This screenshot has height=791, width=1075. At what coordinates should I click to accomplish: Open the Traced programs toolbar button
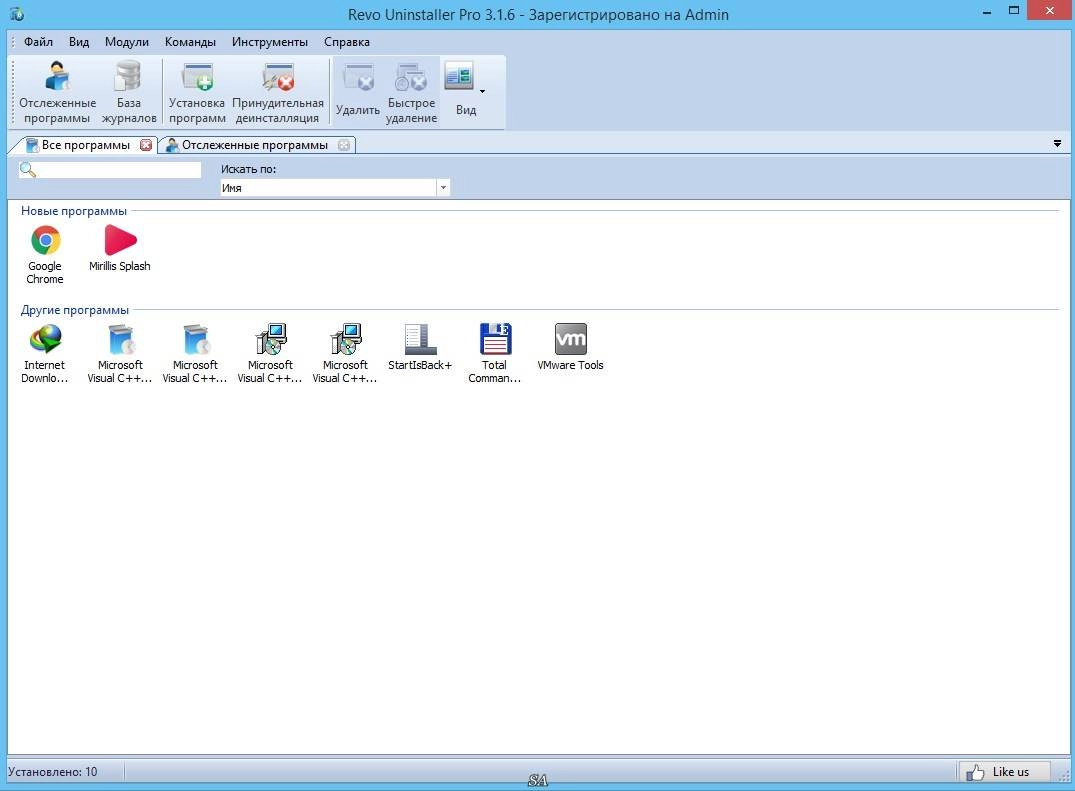[x=57, y=93]
